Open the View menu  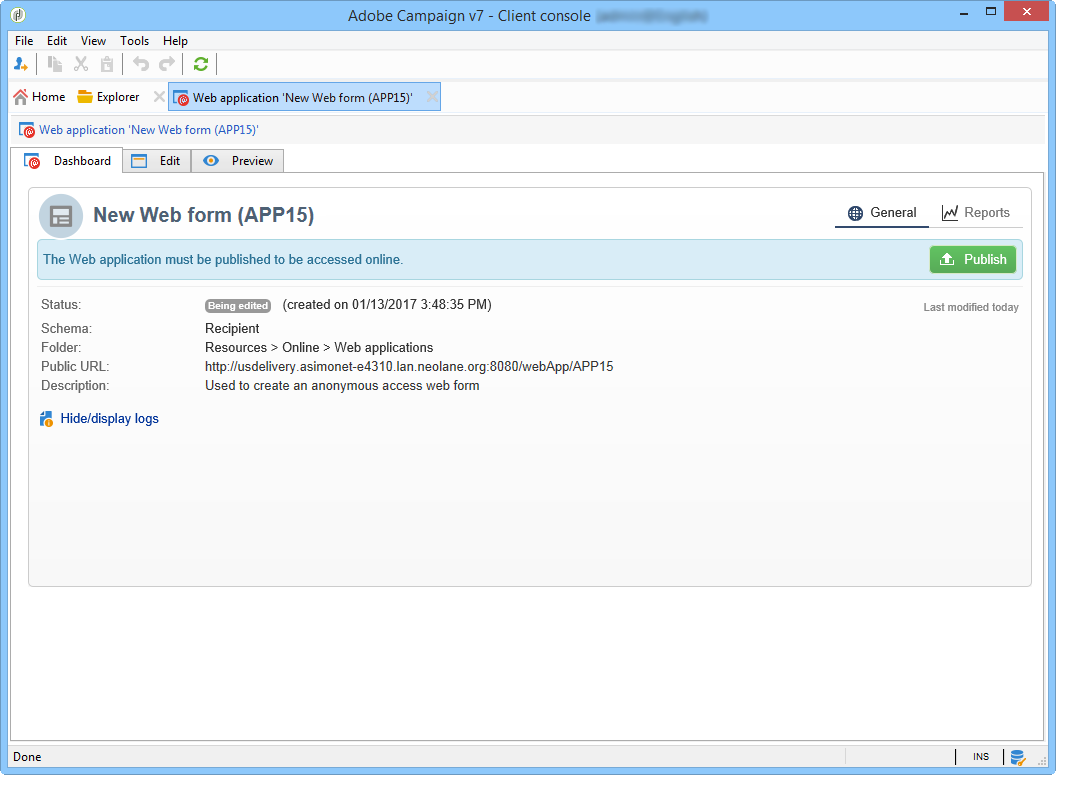coord(93,41)
